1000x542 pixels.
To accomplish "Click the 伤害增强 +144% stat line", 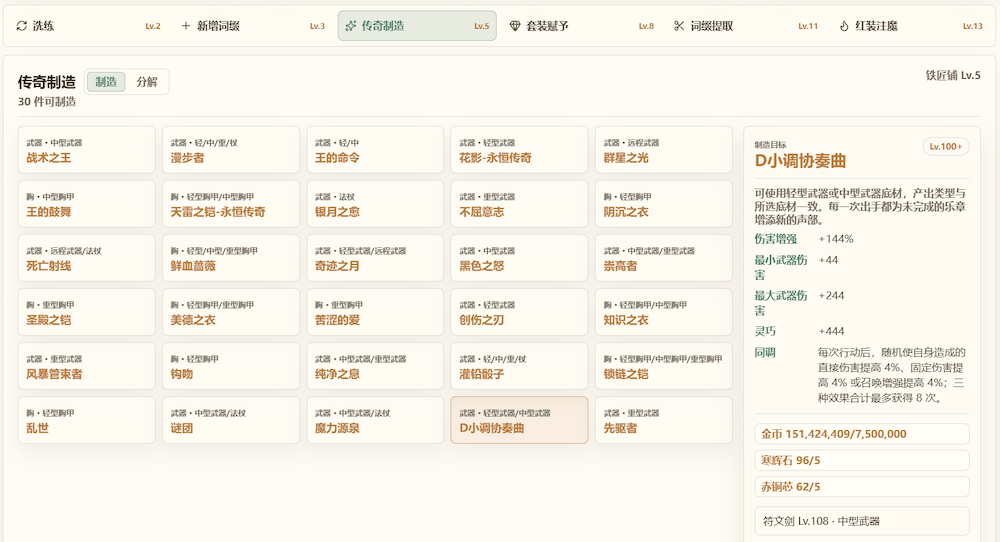I will [862, 239].
